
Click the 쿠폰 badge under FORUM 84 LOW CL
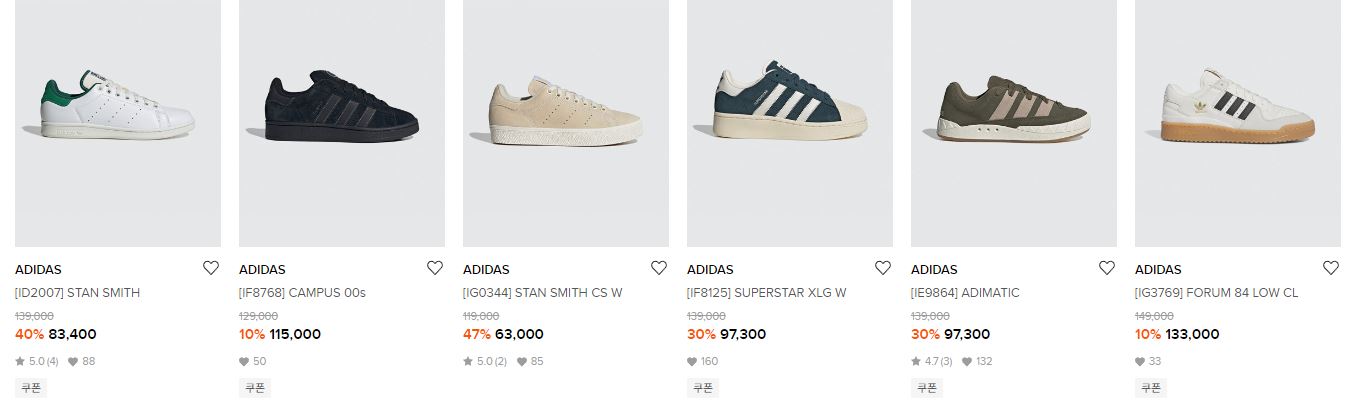coord(1148,387)
